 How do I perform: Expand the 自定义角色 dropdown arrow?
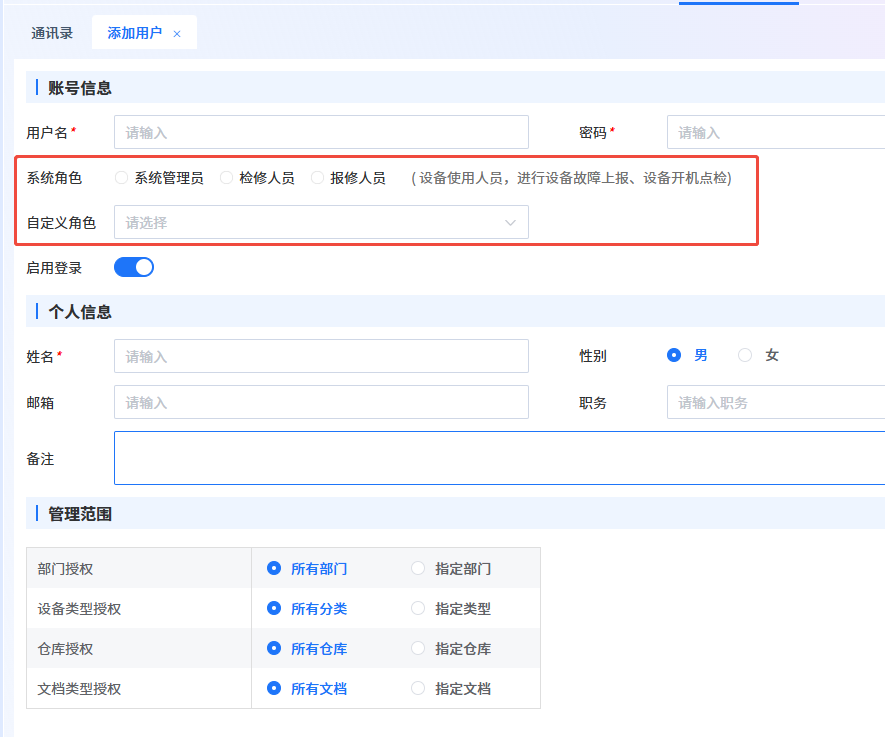click(x=510, y=223)
